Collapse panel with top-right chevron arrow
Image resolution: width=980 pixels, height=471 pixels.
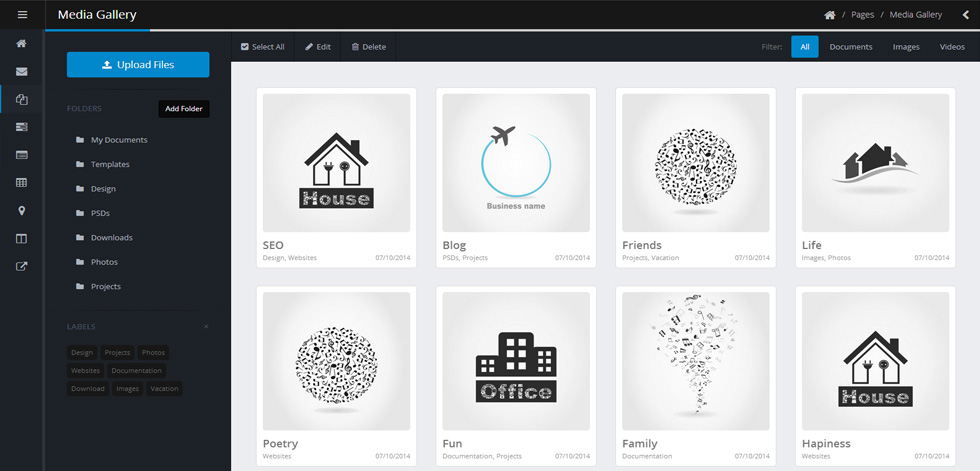point(966,15)
